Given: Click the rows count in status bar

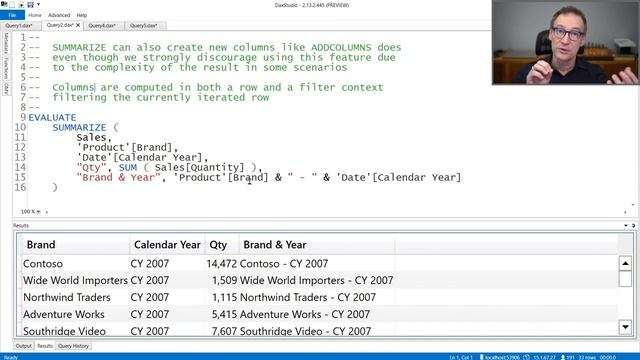Looking at the screenshot, I should click(587, 357).
